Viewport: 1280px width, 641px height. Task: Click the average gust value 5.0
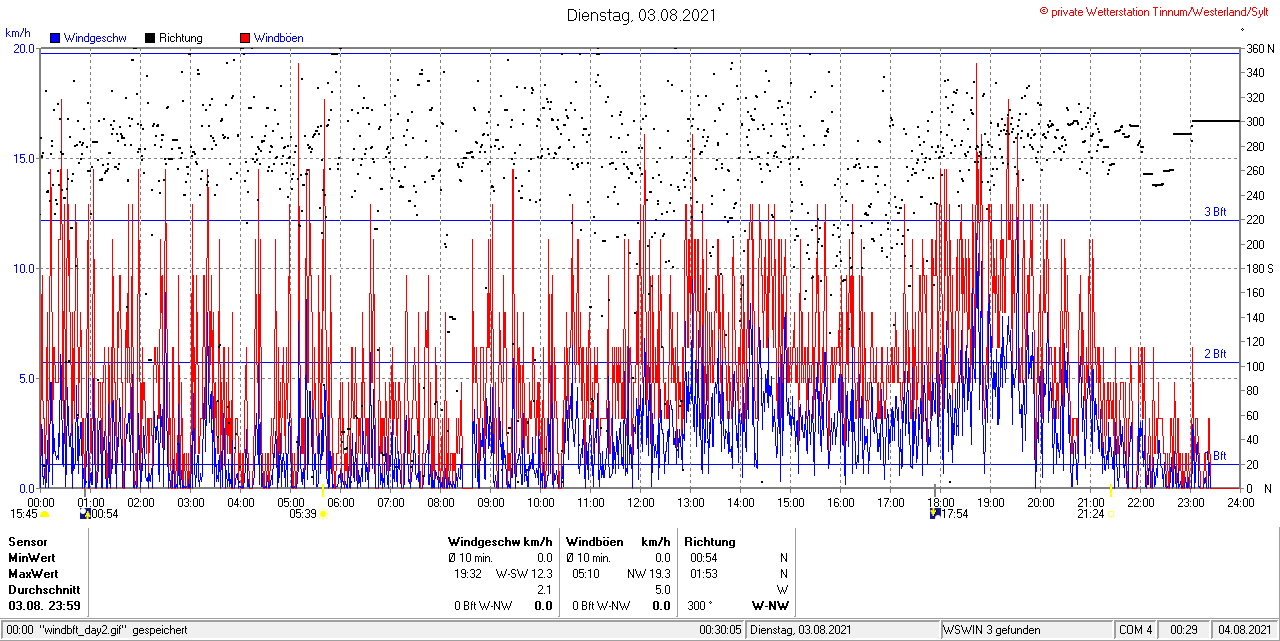(x=663, y=590)
